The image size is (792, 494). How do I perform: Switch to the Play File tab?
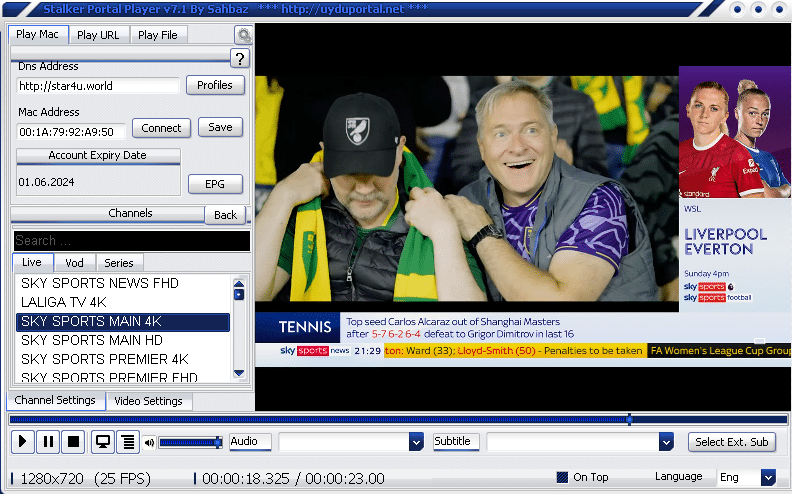click(x=158, y=35)
